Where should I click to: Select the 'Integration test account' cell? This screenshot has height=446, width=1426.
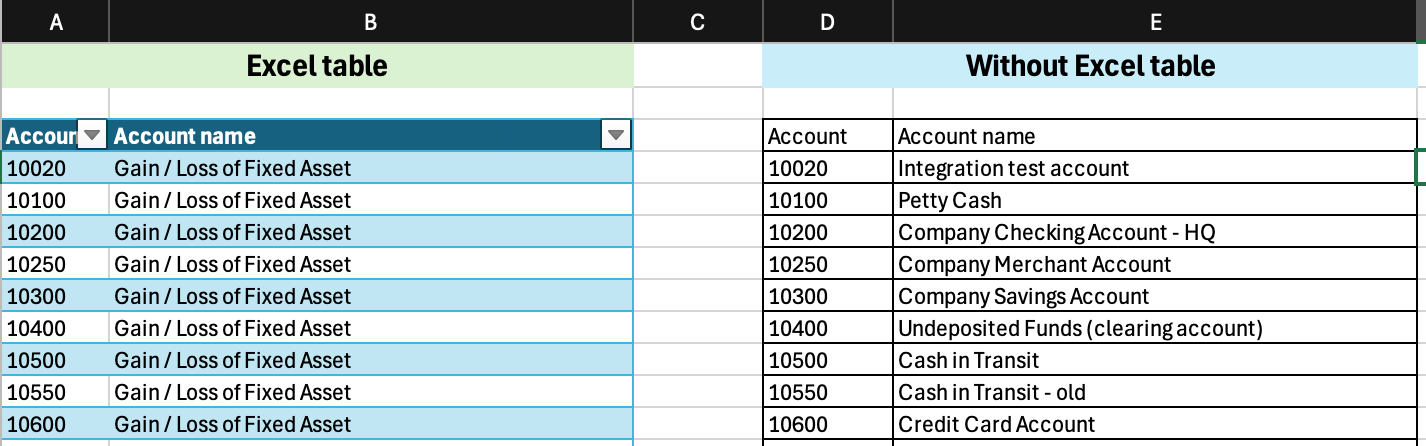[x=1155, y=168]
